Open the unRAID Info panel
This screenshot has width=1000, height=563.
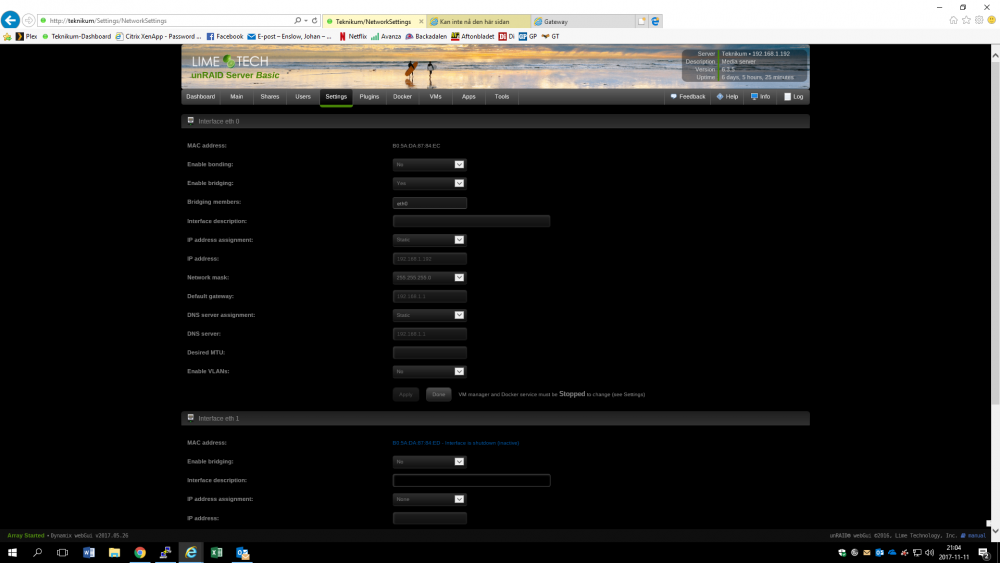tap(760, 97)
